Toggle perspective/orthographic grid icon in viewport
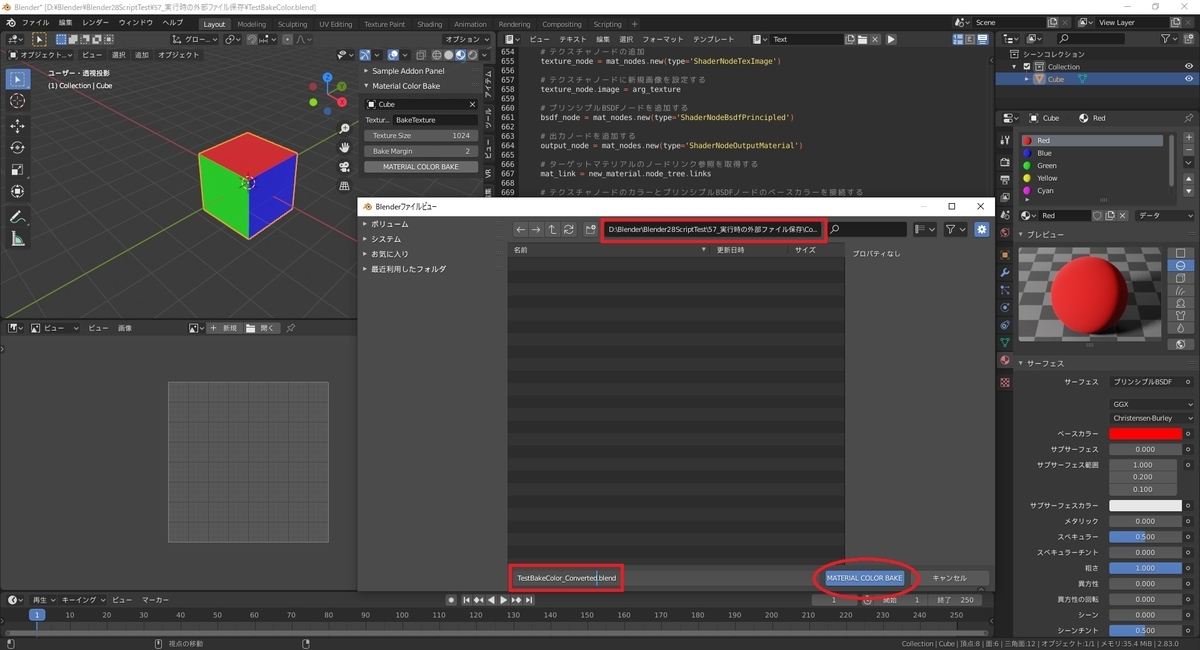The width and height of the screenshot is (1200, 650). click(x=345, y=186)
